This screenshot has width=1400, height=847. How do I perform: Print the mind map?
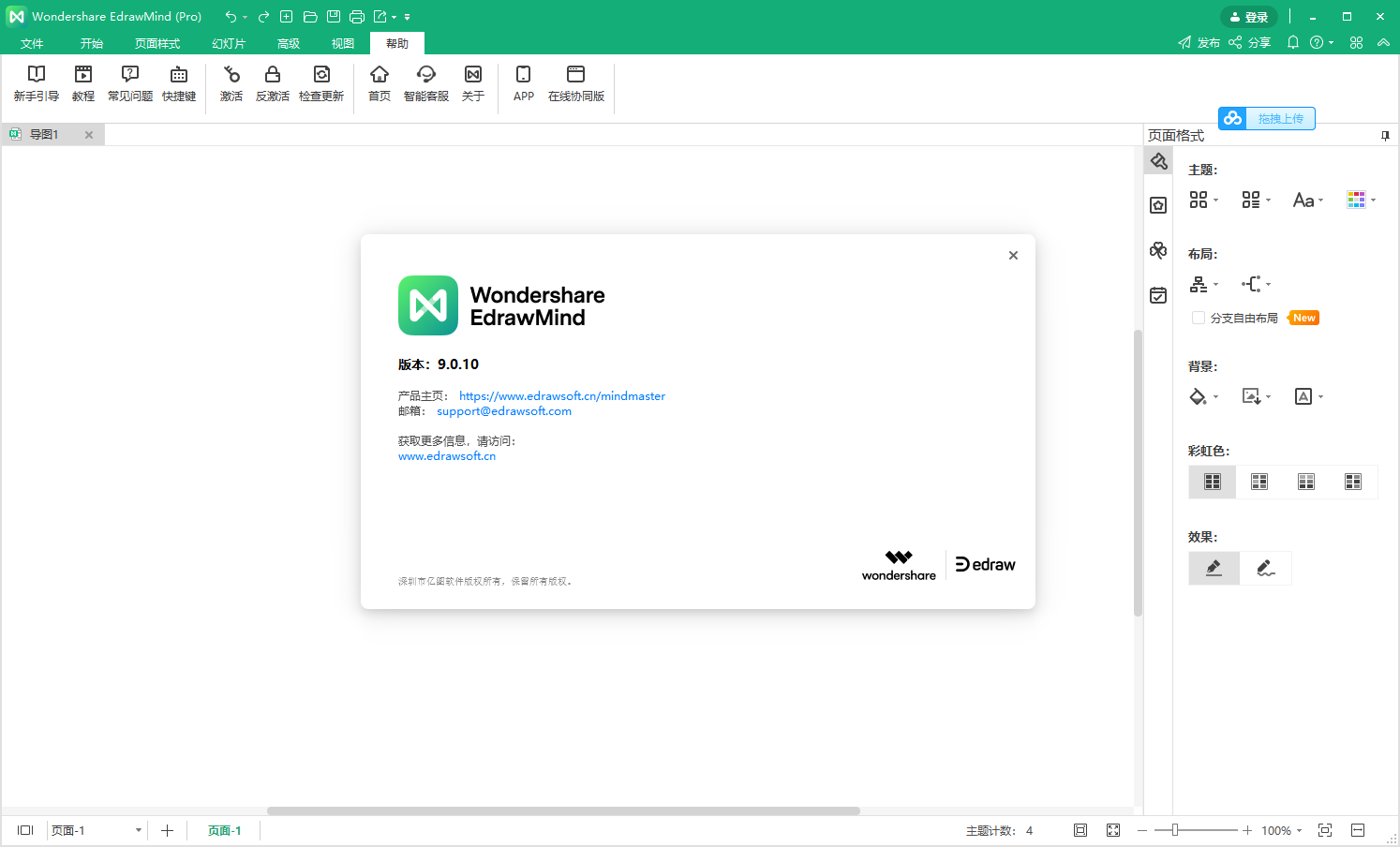pos(357,17)
